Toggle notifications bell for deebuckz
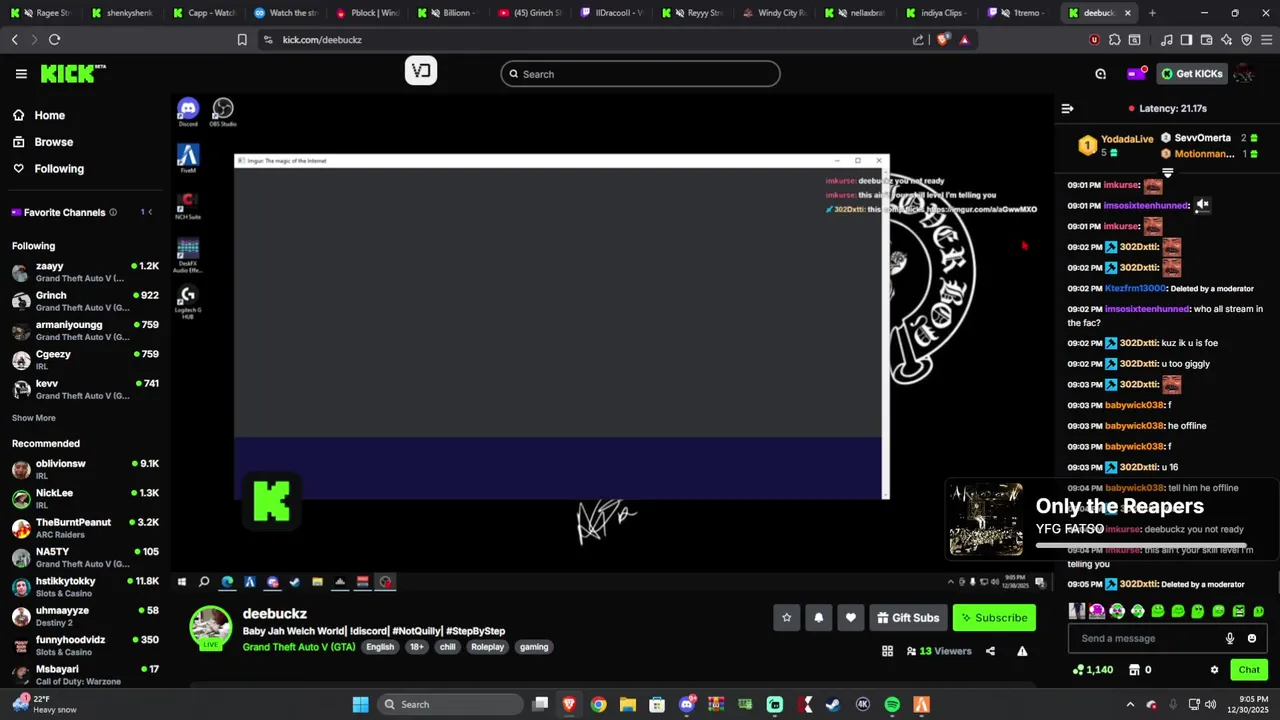1280x720 pixels. click(x=818, y=618)
